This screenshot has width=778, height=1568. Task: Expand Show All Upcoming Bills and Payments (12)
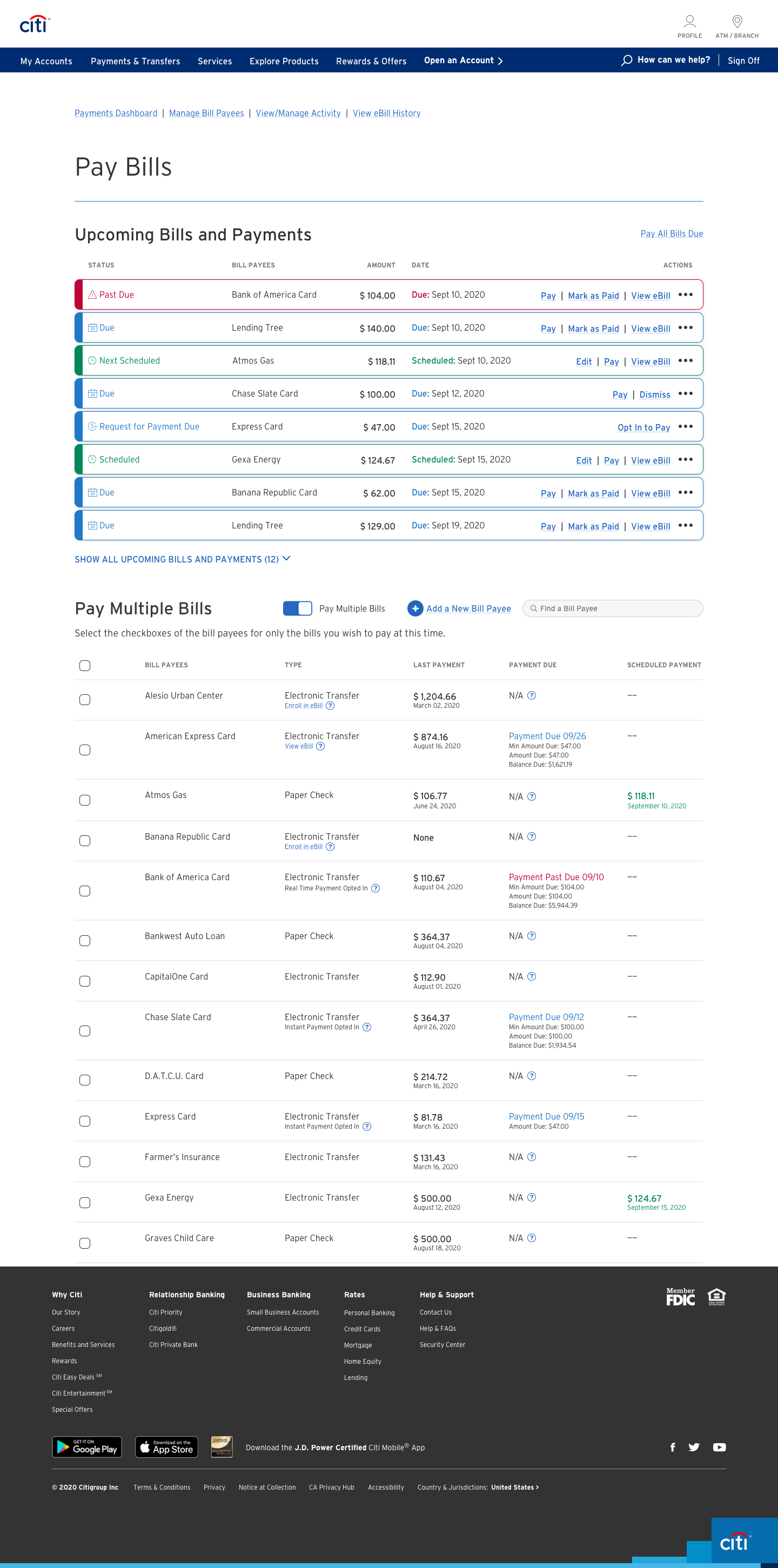tap(183, 559)
